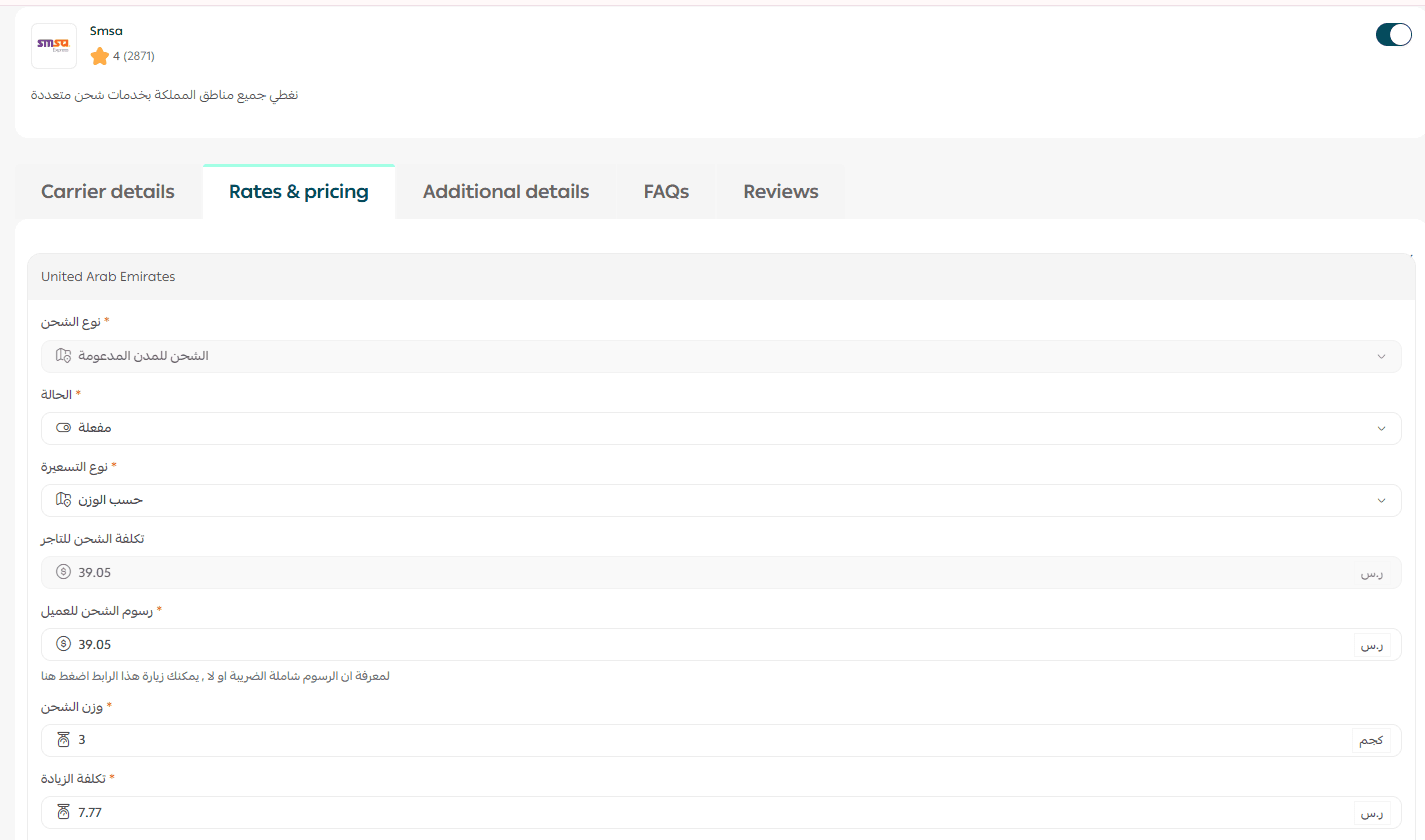Screen dimensions: 1425x840
Task: Click the Smsa carrier logo
Action: (x=53, y=46)
